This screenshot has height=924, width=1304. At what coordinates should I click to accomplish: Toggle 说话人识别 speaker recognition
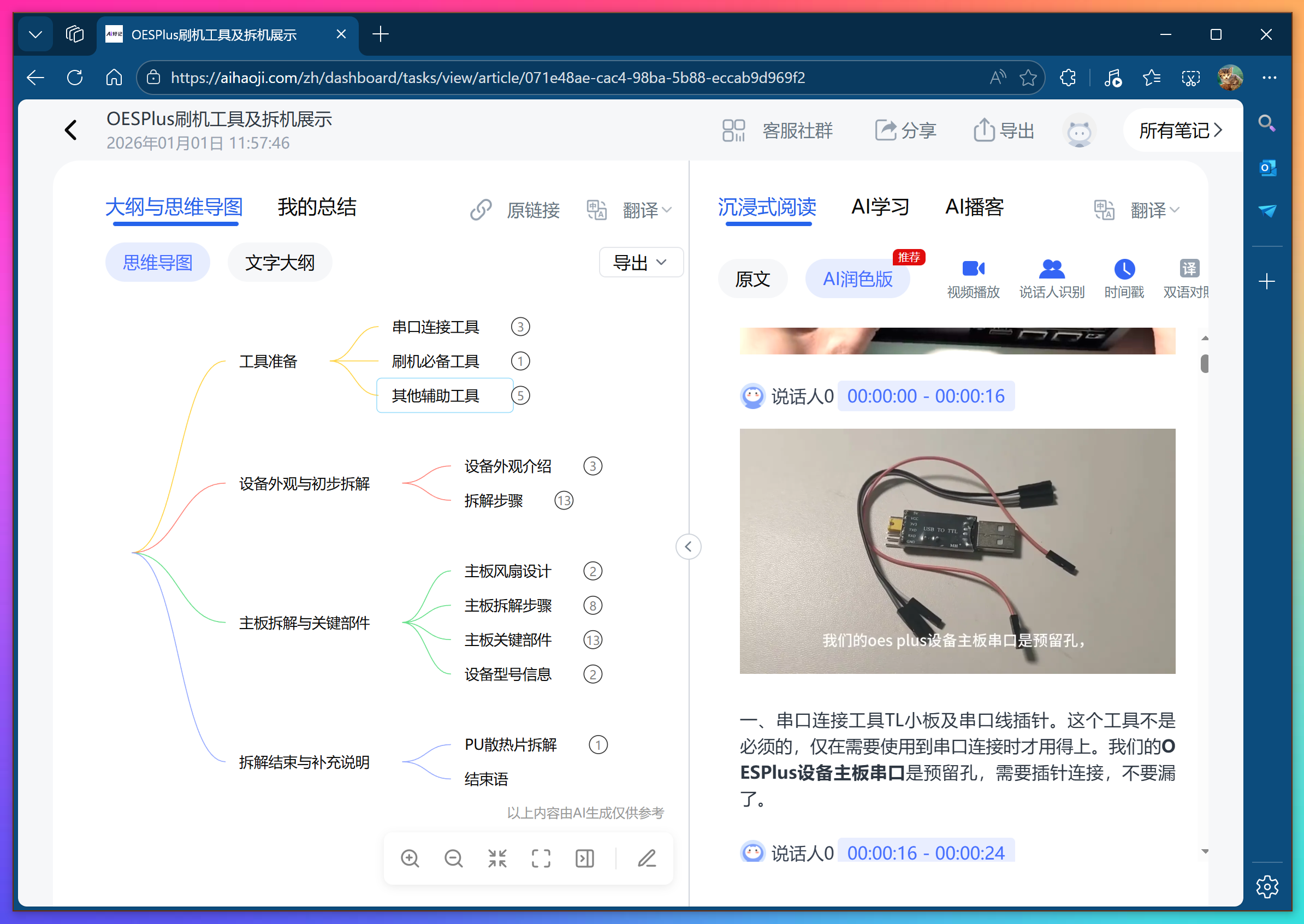pyautogui.click(x=1051, y=279)
